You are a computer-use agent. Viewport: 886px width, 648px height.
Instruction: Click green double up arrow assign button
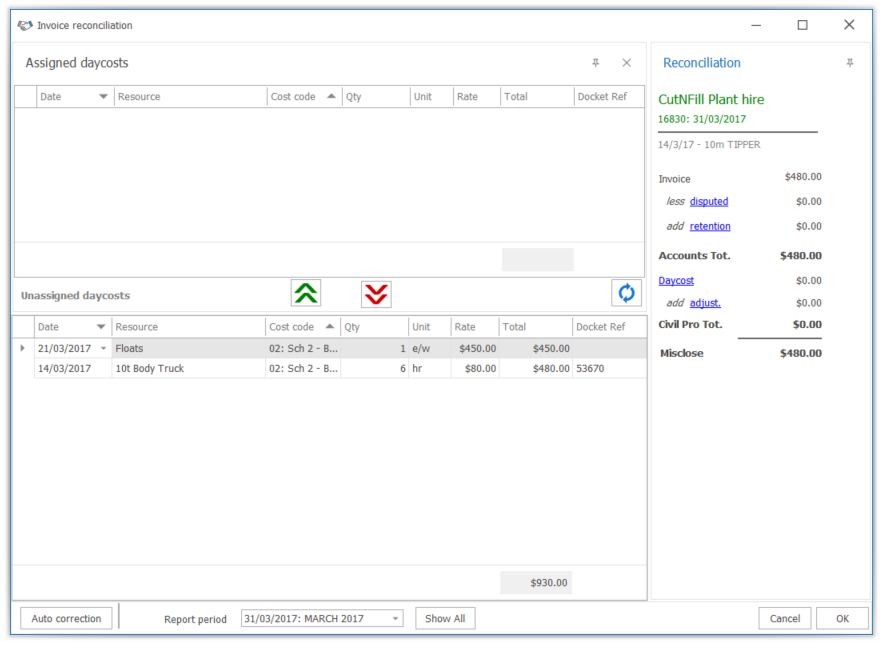(x=306, y=293)
